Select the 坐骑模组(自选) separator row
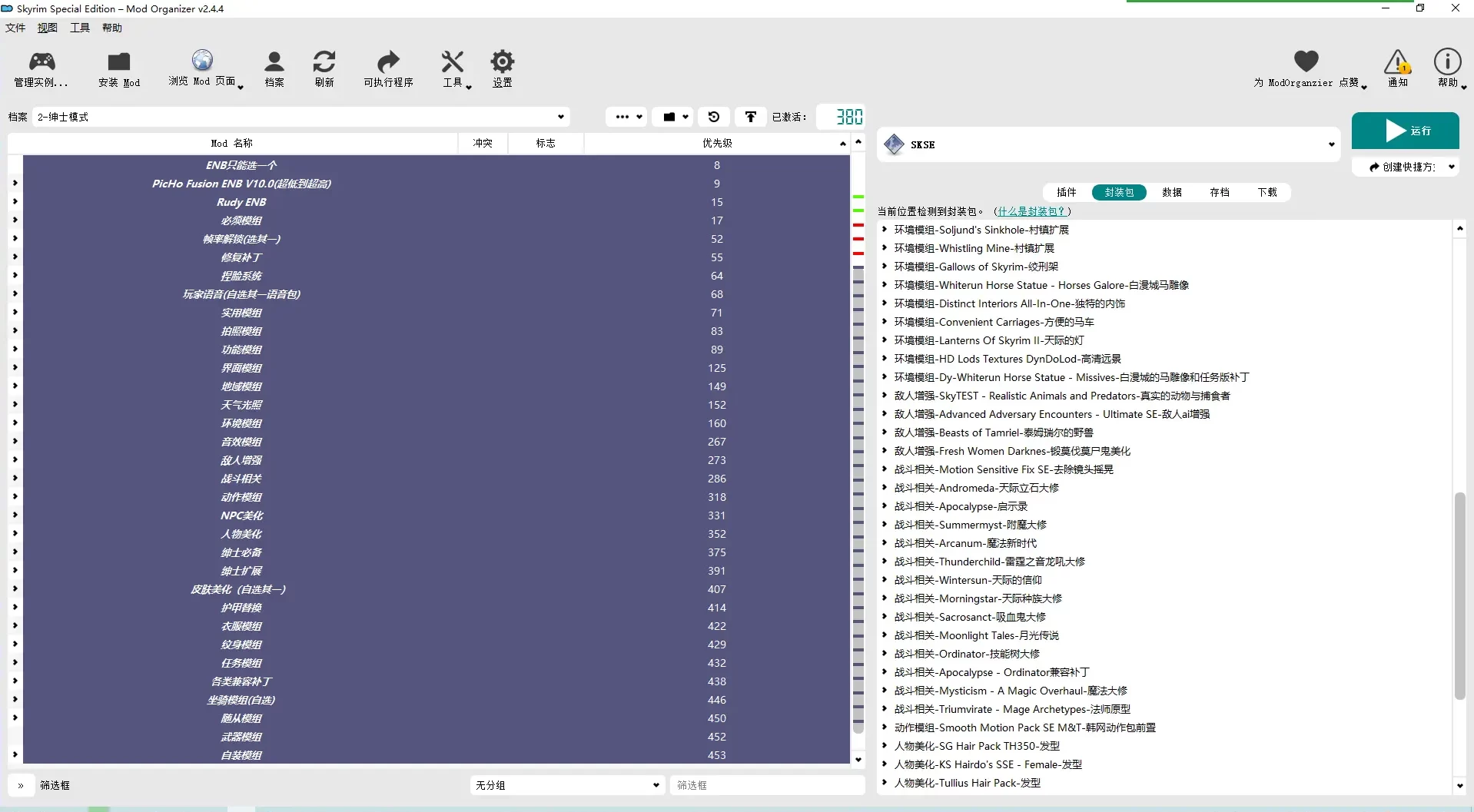Image resolution: width=1474 pixels, height=812 pixels. click(437, 700)
